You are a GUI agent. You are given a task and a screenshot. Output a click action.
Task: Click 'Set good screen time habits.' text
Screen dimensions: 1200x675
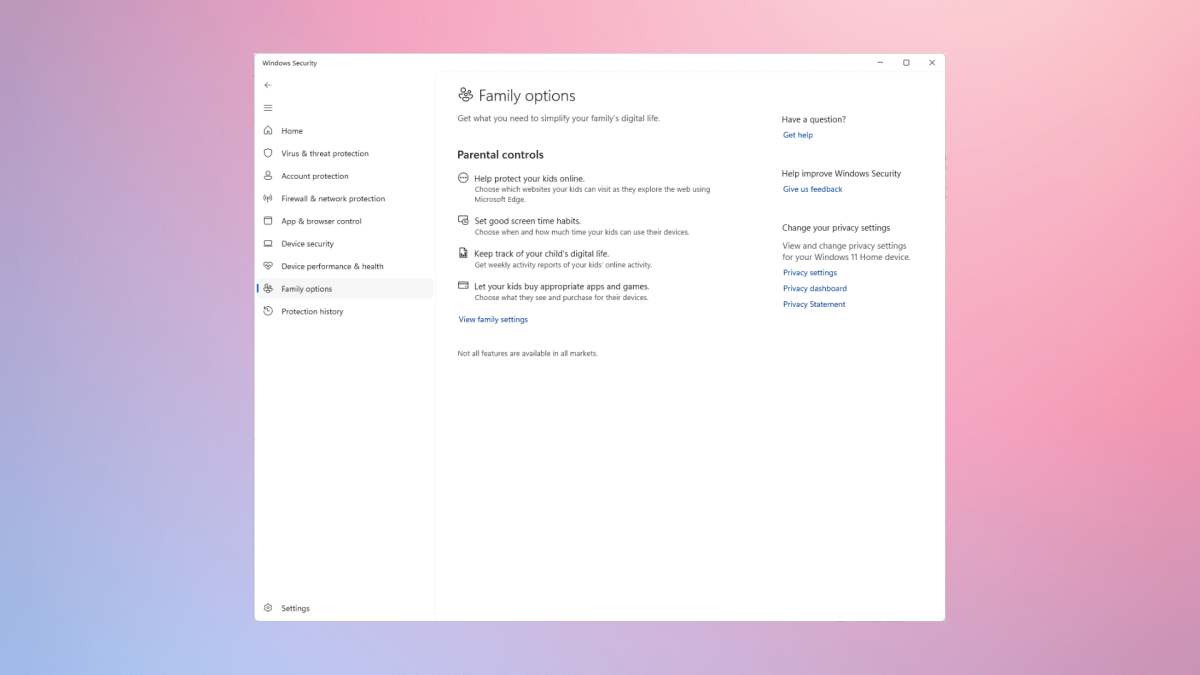click(527, 221)
